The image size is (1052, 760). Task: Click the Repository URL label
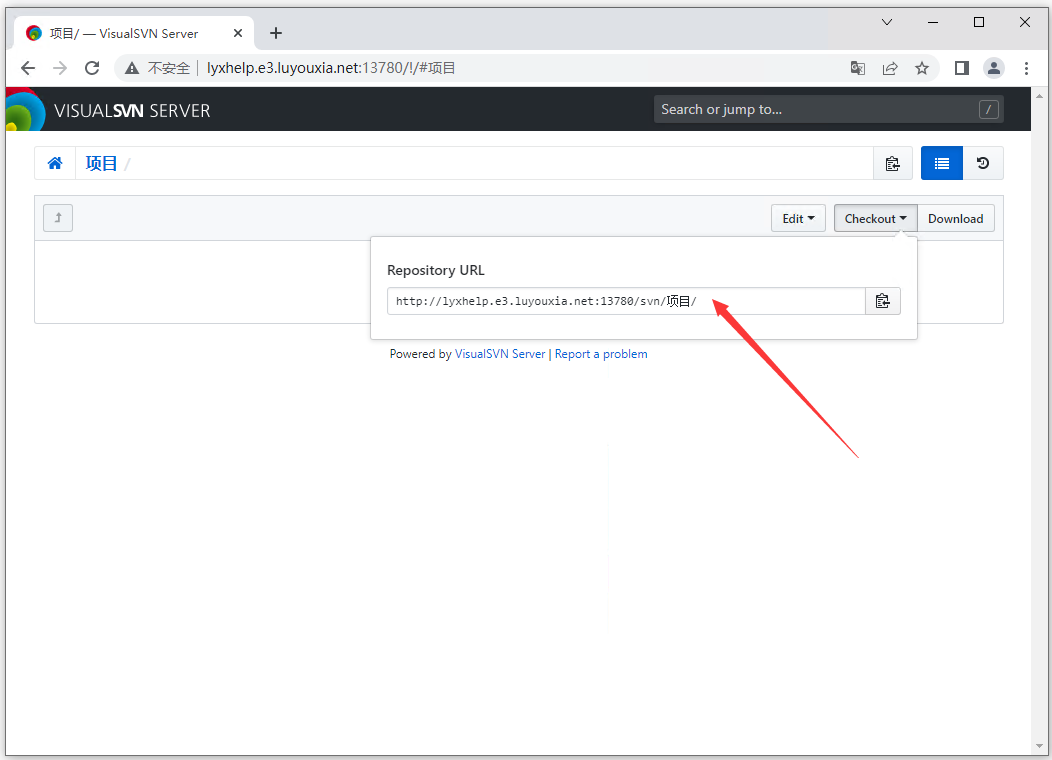pos(435,270)
